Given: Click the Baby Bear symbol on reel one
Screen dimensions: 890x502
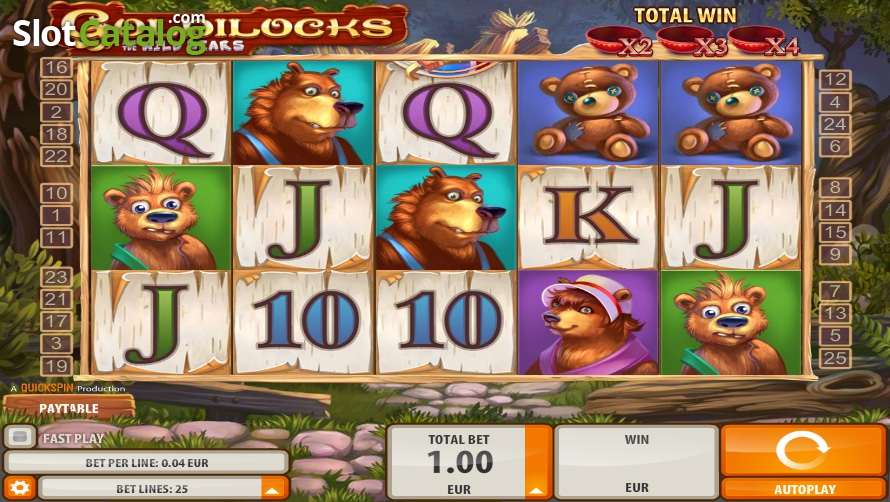Looking at the screenshot, I should [x=161, y=217].
